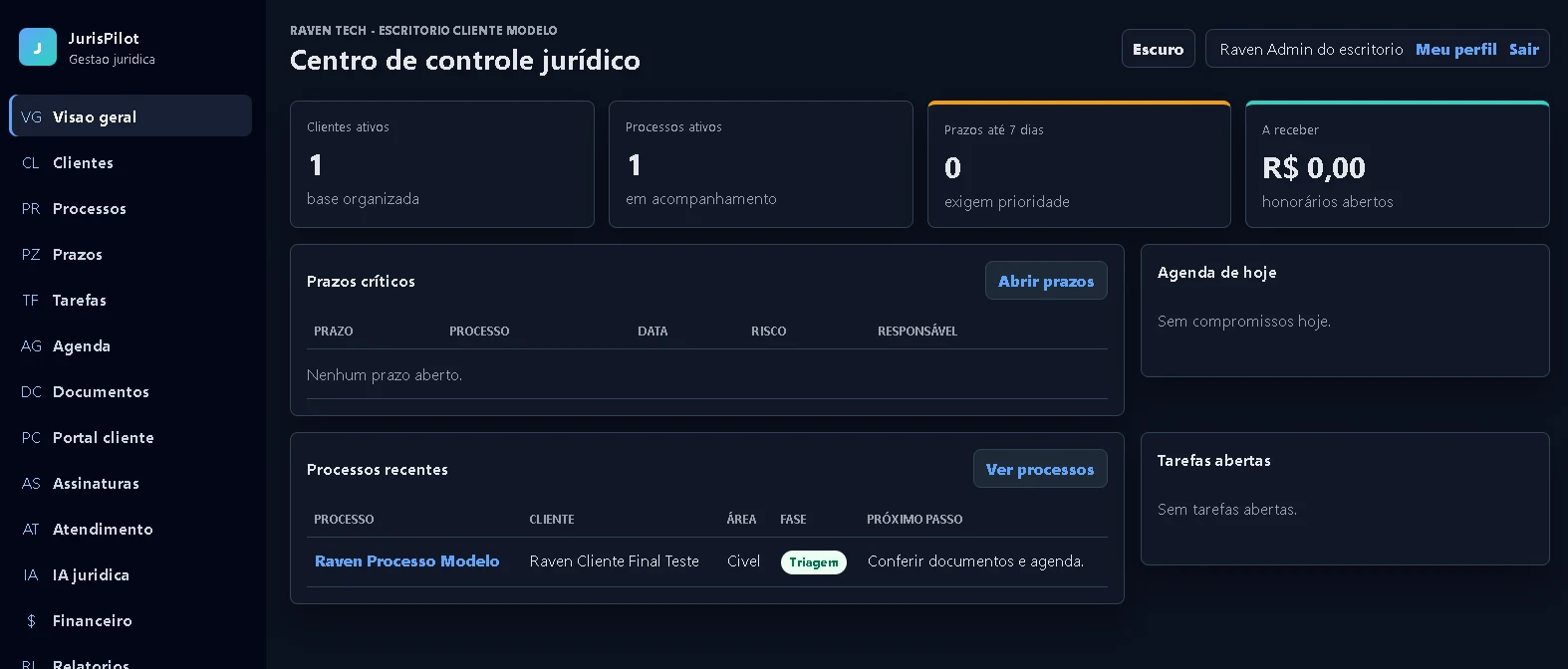Click the ÁREA column header
1568x669 pixels.
coord(741,519)
